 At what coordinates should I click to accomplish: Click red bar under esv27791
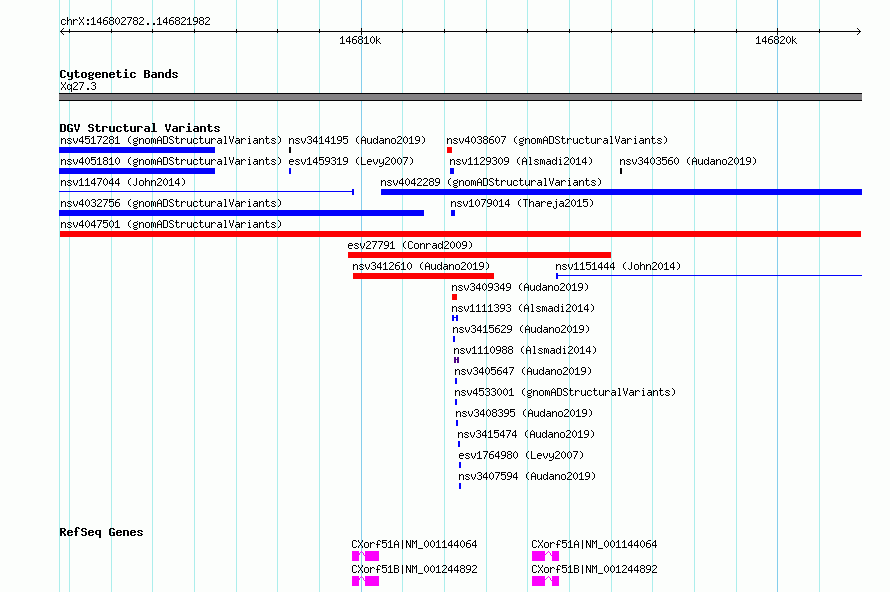[x=479, y=255]
